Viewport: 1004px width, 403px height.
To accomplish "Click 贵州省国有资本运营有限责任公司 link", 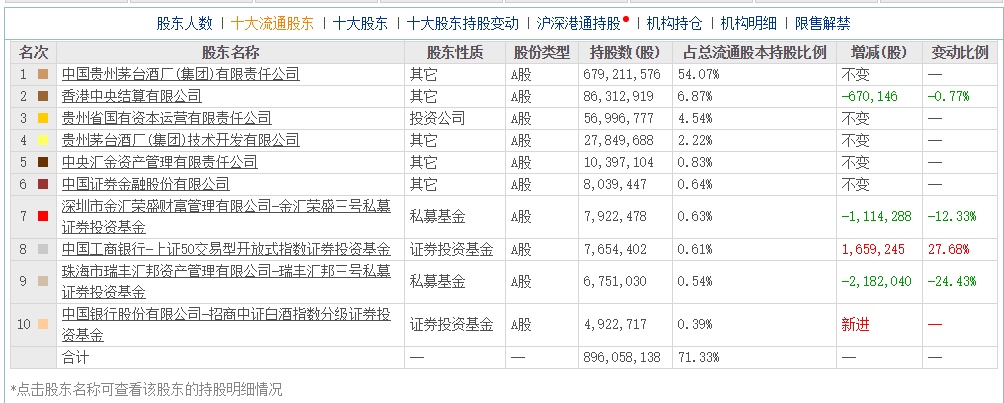I will tap(166, 118).
